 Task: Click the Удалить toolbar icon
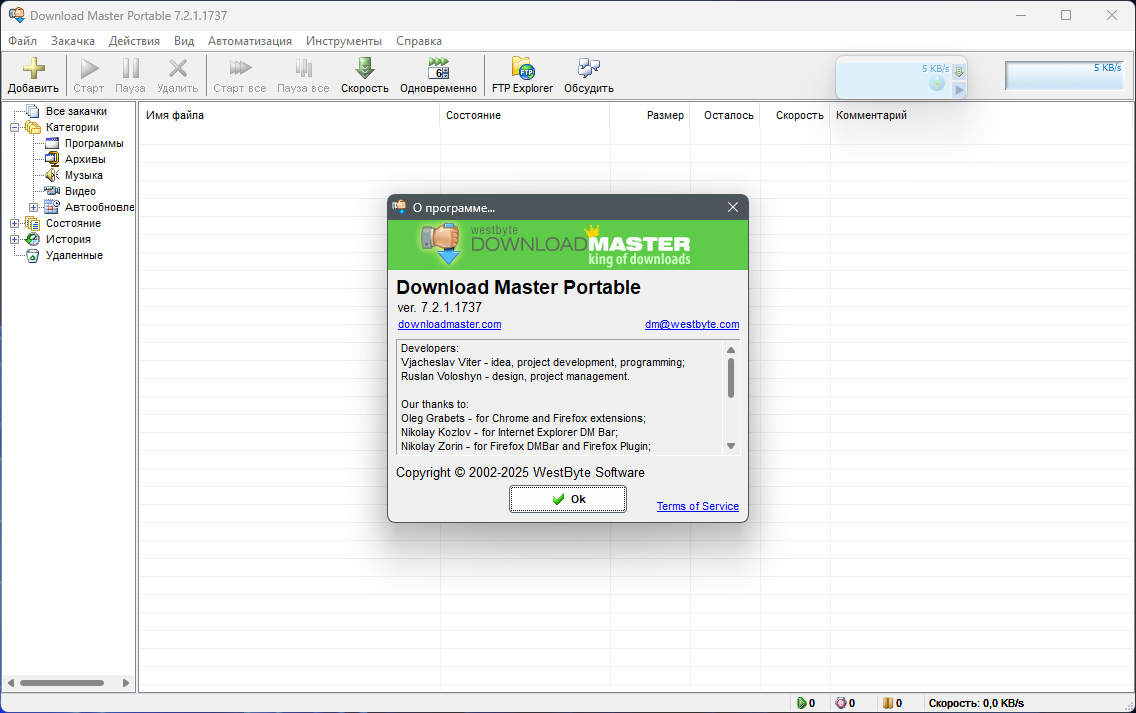tap(178, 69)
